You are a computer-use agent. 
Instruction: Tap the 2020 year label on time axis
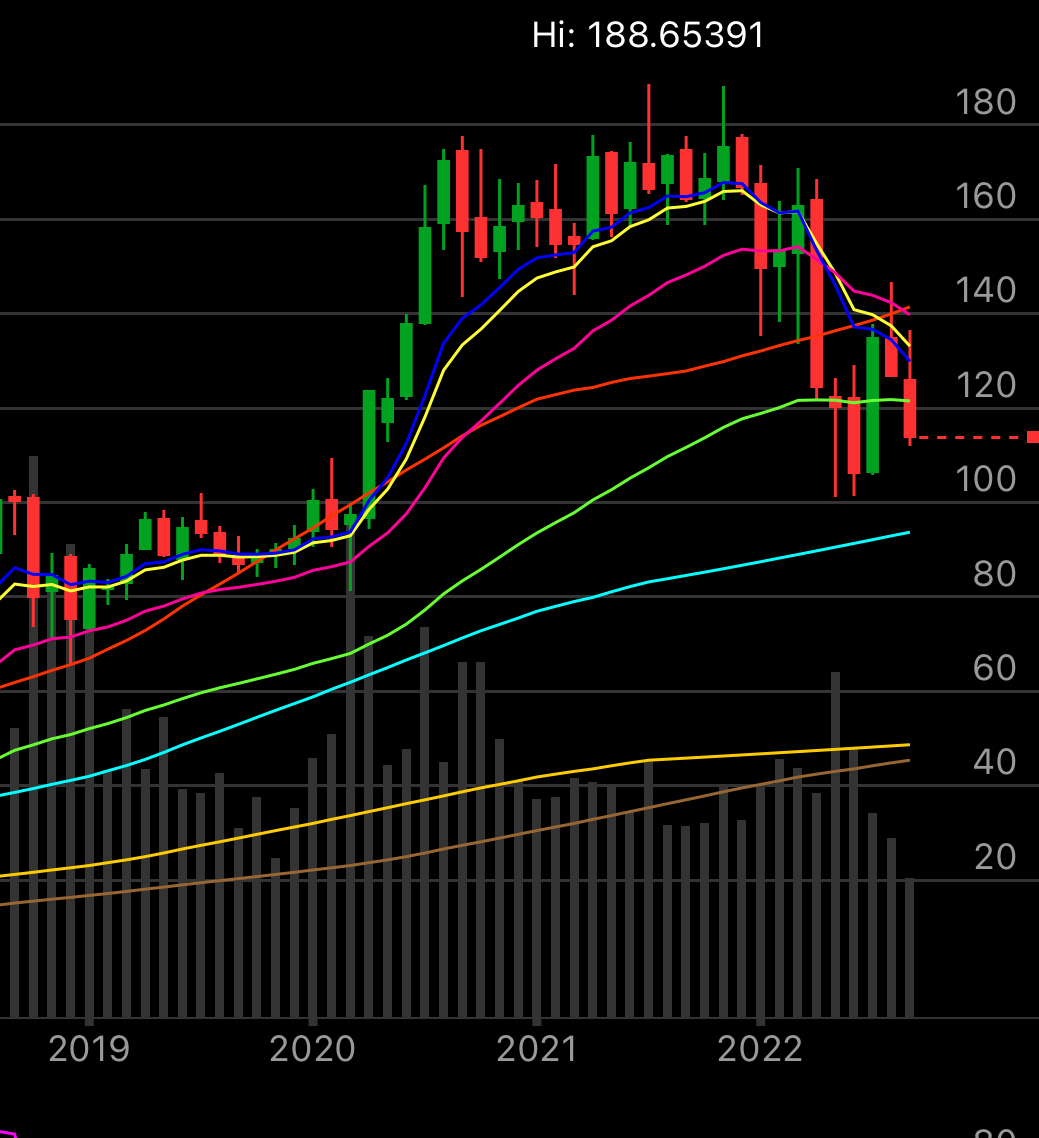click(313, 1049)
